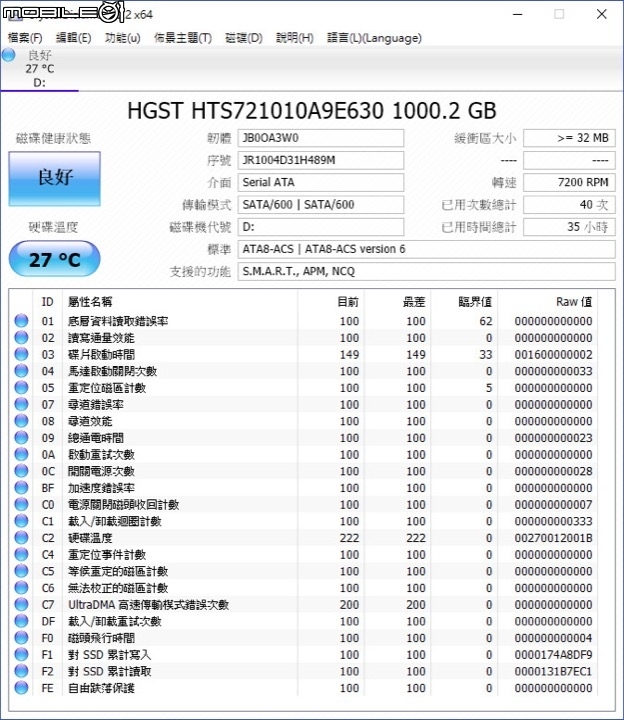The height and width of the screenshot is (720, 624).
Task: Click the status orb for attribute DF
Action: [x=21, y=621]
